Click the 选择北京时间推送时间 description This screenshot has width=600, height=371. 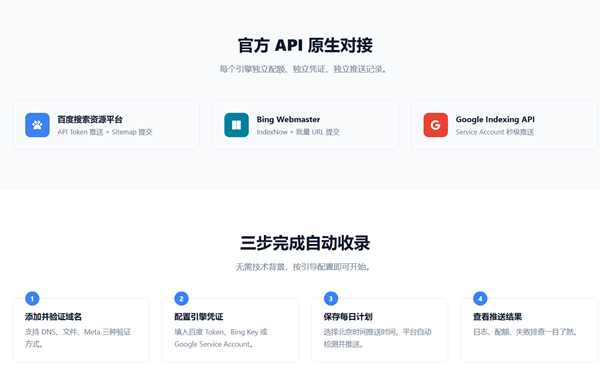tap(378, 338)
